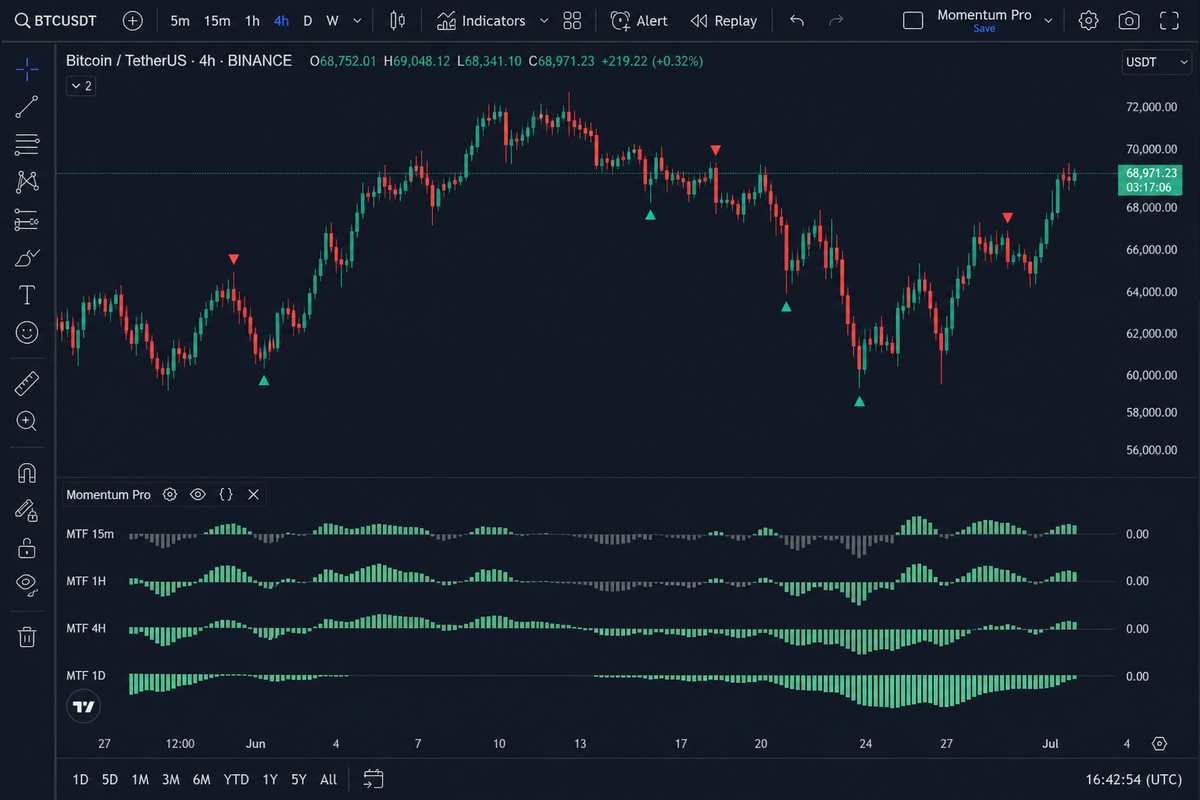1200x800 pixels.
Task: View Momentum Pro source code
Action: click(x=226, y=494)
